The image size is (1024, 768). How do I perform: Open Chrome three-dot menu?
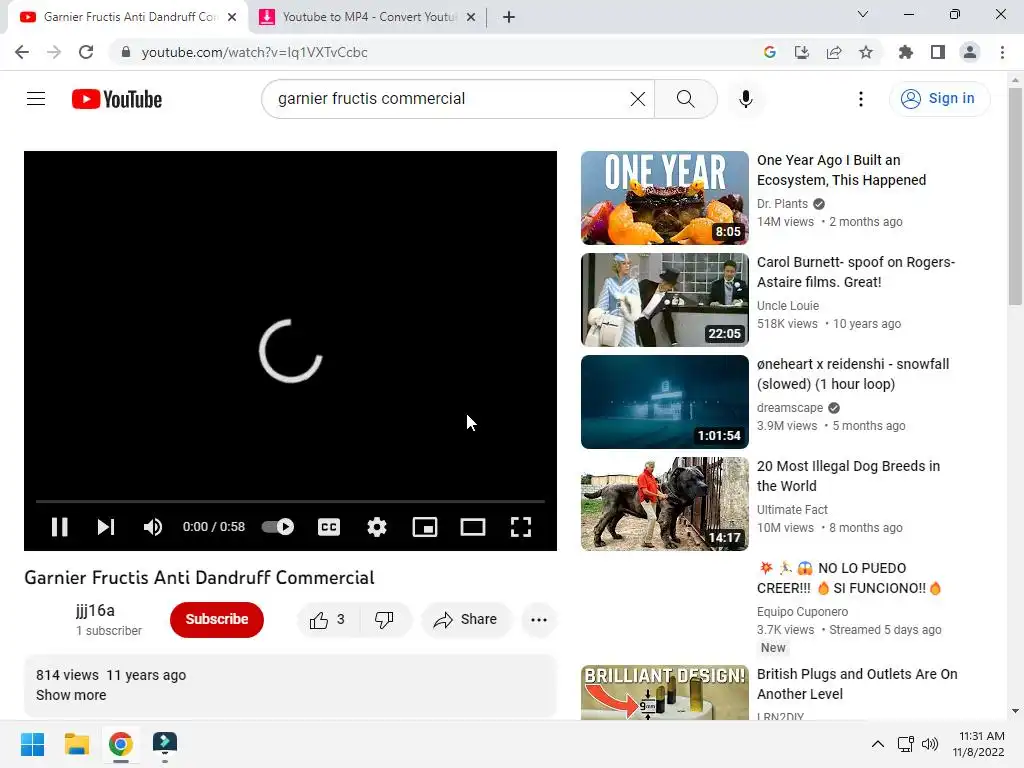point(1002,52)
